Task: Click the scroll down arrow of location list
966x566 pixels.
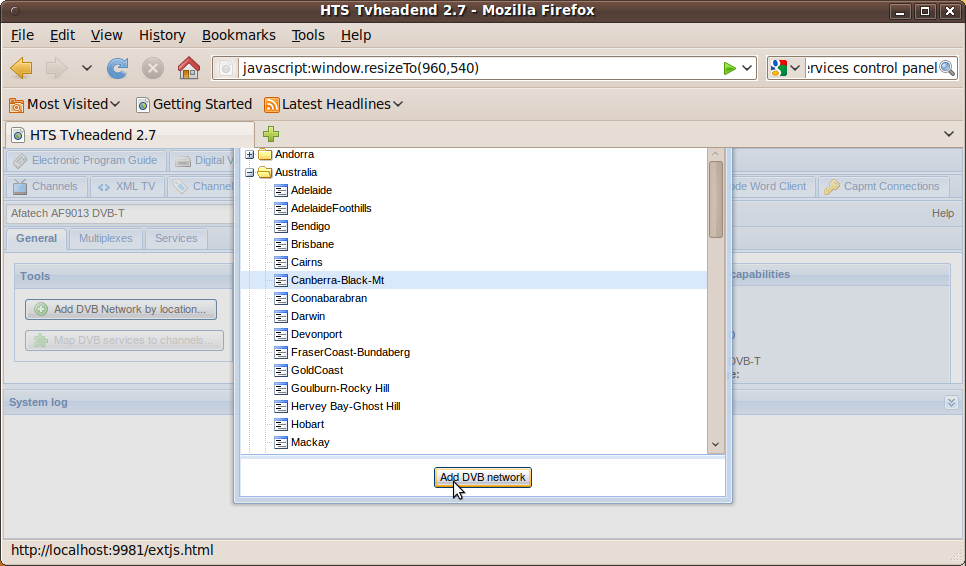Action: point(715,444)
